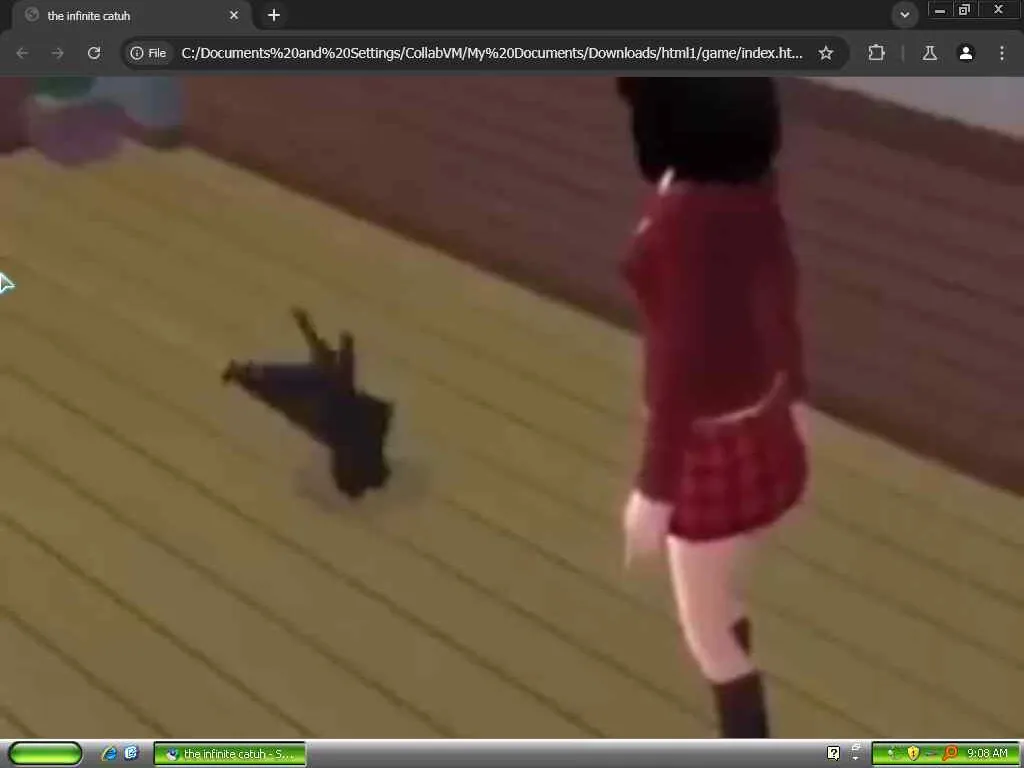Restore down the Chrome window
The height and width of the screenshot is (768, 1024).
[x=964, y=10]
